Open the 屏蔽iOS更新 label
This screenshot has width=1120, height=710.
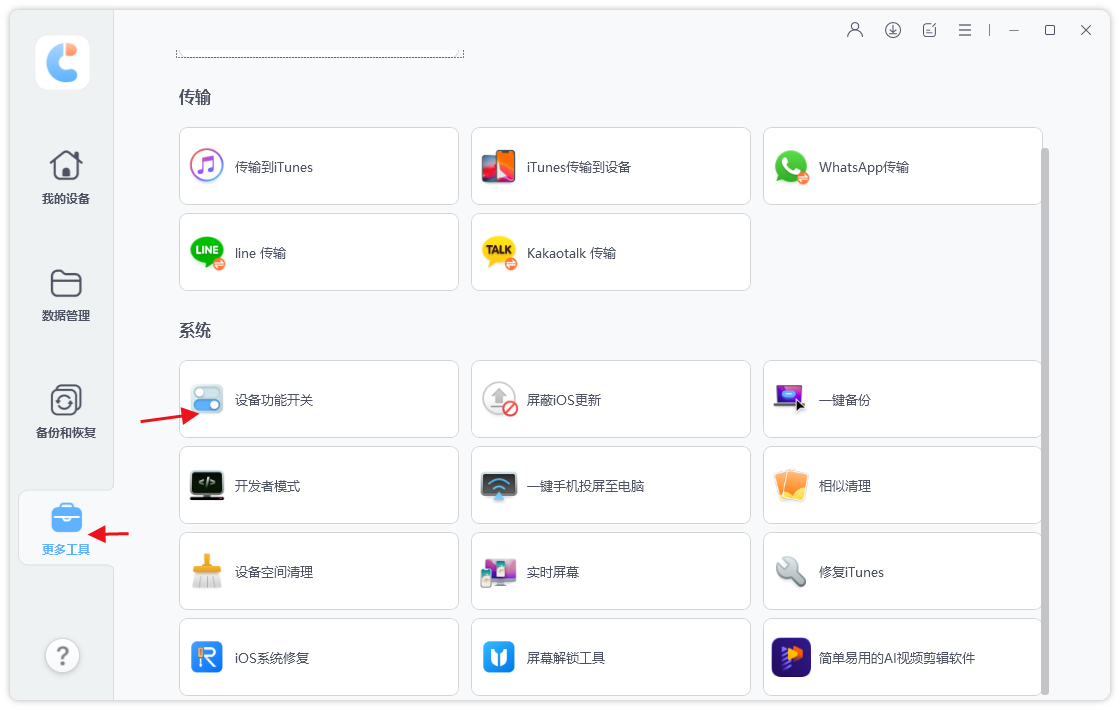coord(564,400)
